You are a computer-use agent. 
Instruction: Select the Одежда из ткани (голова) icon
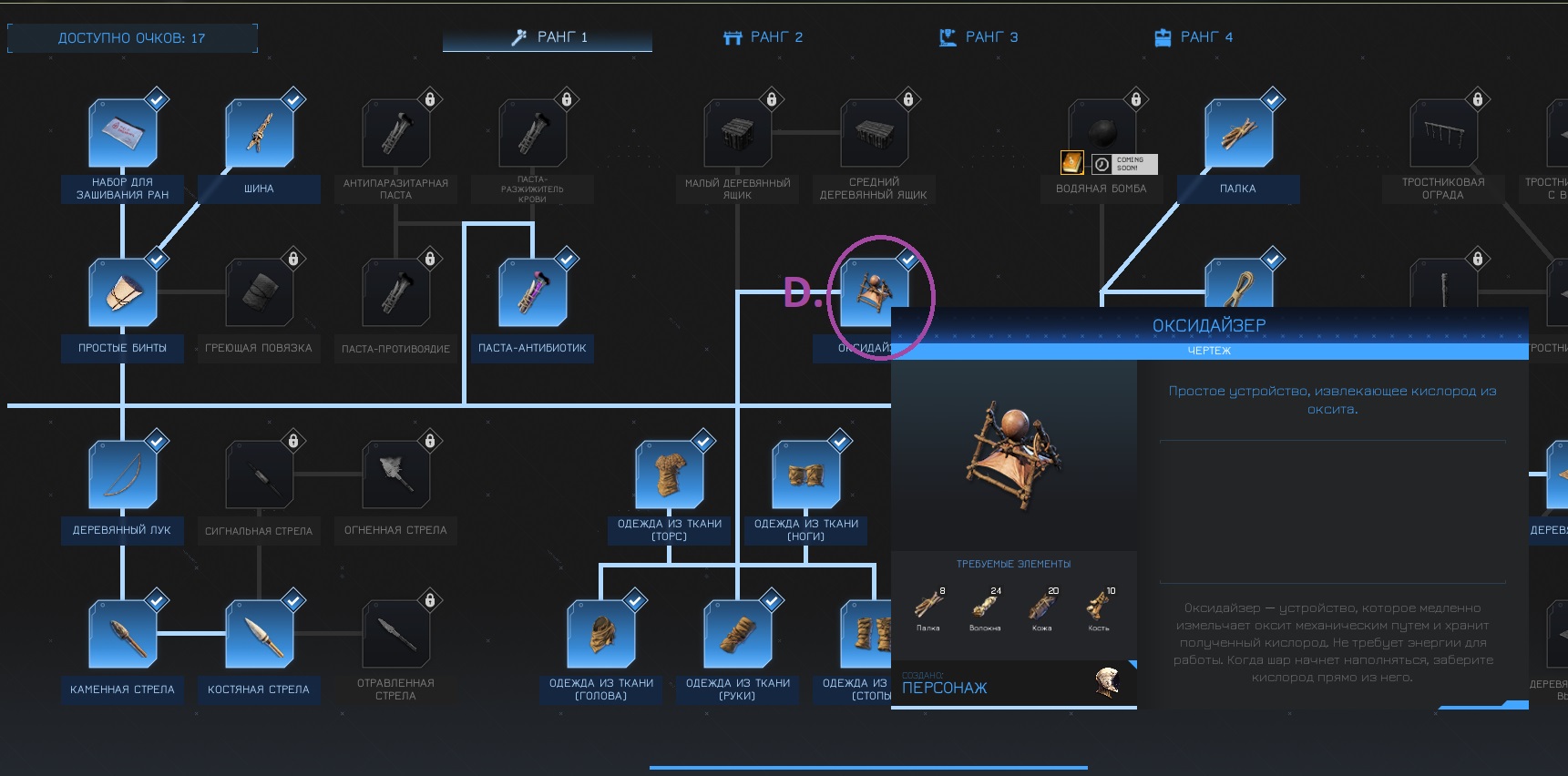601,634
